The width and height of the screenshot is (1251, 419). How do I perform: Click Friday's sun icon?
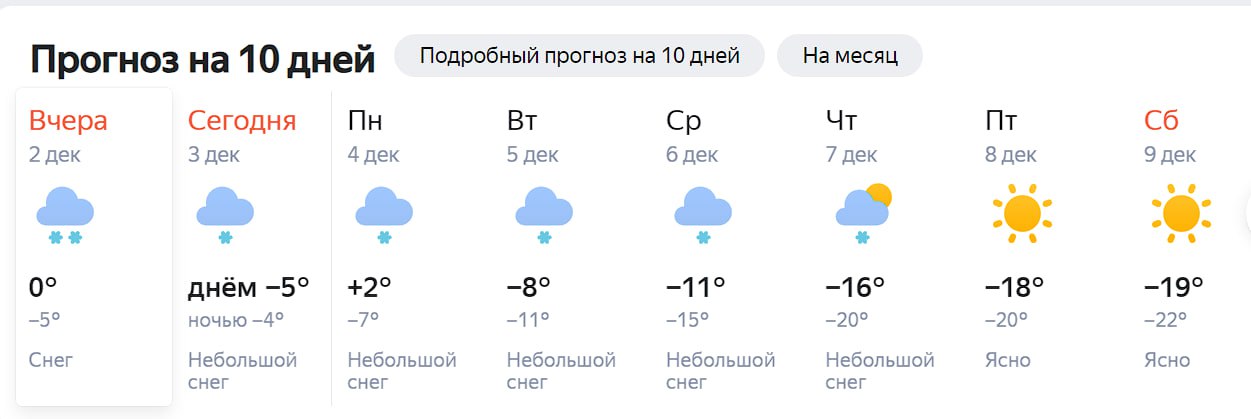1021,213
